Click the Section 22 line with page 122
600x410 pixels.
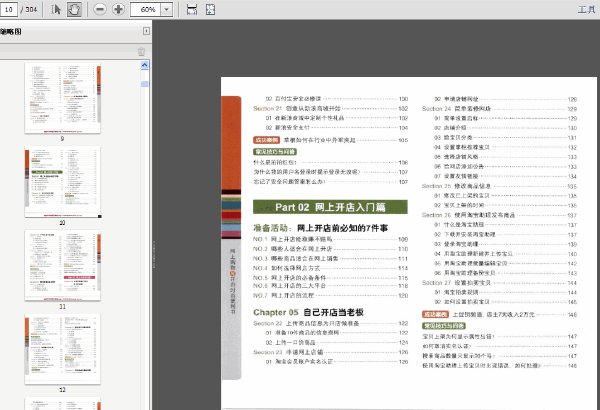coord(330,323)
